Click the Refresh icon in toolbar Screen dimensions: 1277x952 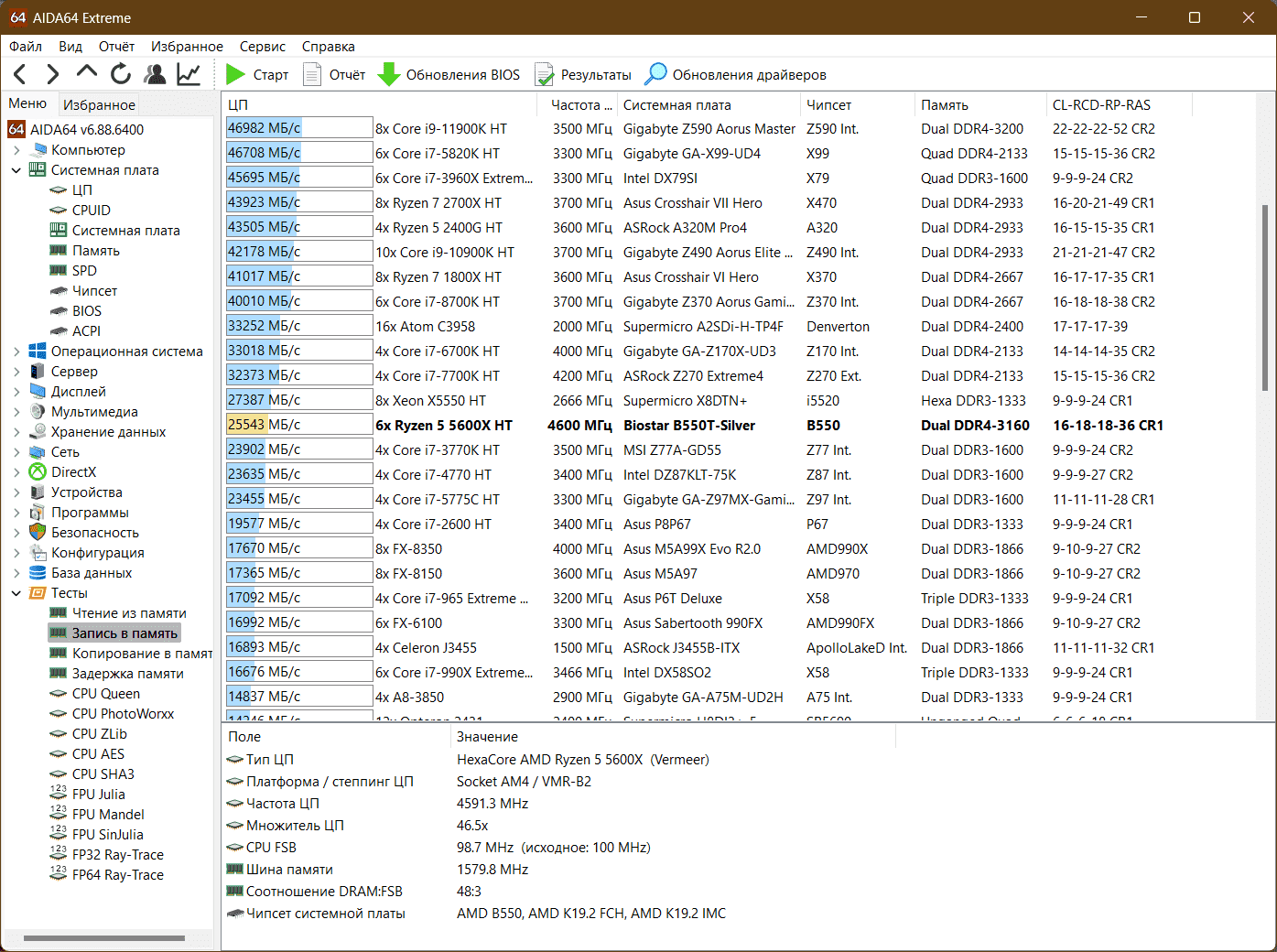point(121,74)
